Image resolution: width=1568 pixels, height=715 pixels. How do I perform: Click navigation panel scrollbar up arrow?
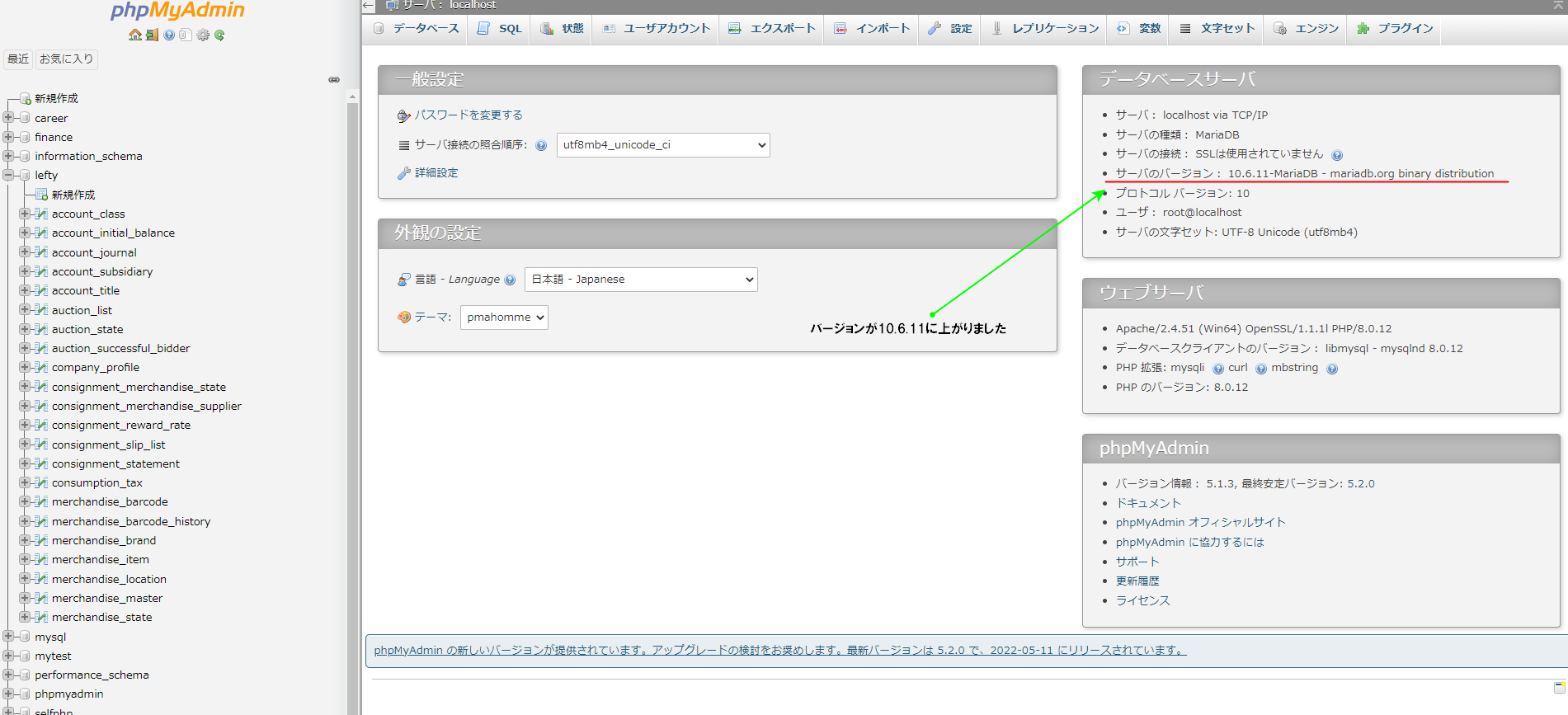(x=352, y=96)
